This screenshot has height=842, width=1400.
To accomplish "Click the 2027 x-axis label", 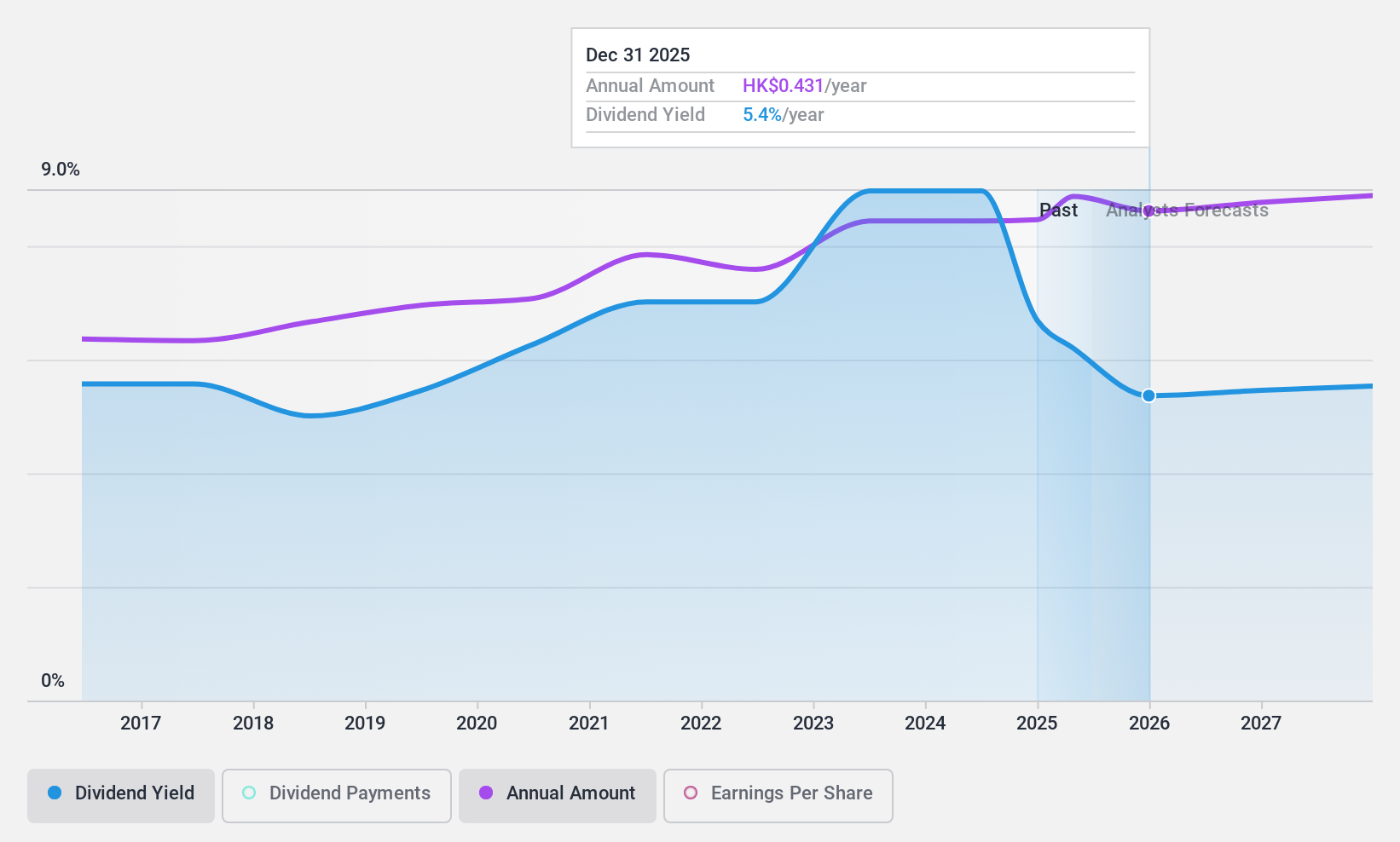I will (1261, 723).
